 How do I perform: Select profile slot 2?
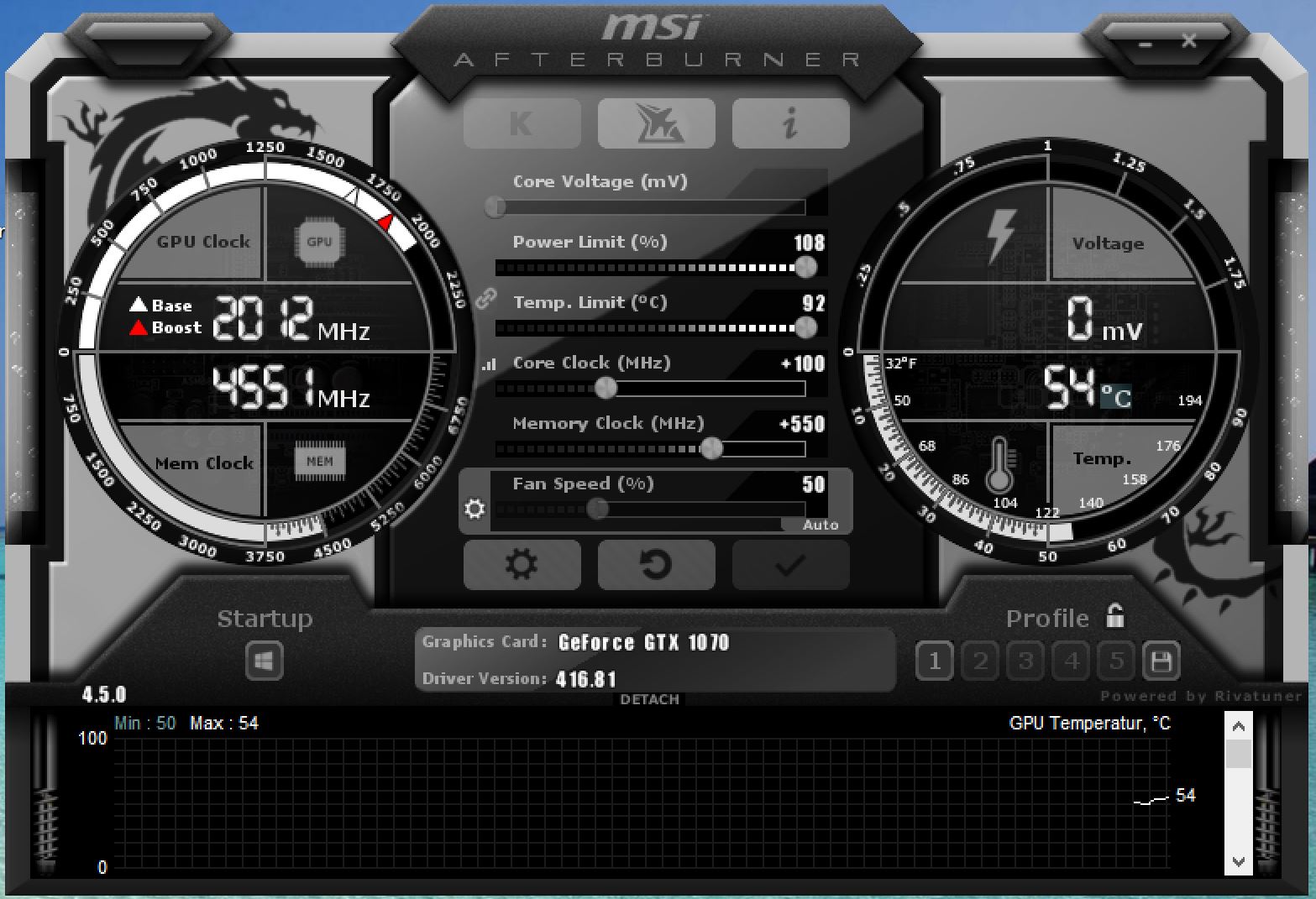(980, 661)
